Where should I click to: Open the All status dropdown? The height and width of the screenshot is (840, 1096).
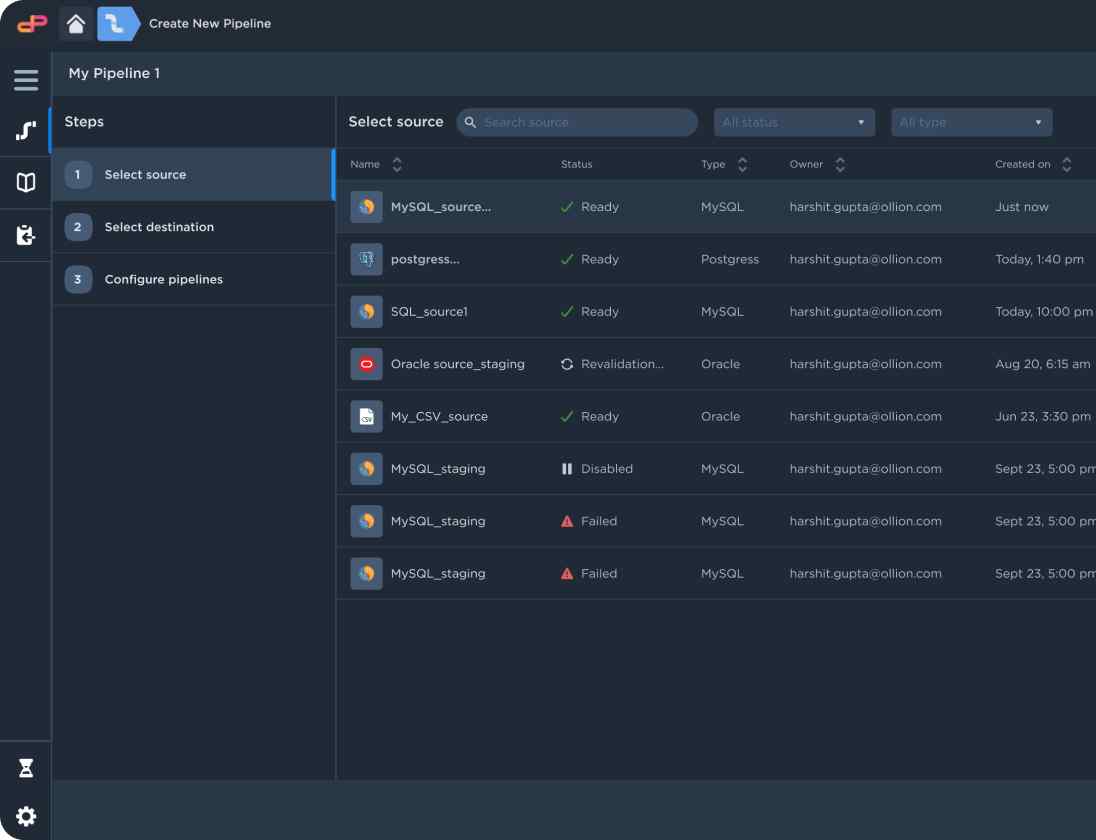click(x=794, y=122)
